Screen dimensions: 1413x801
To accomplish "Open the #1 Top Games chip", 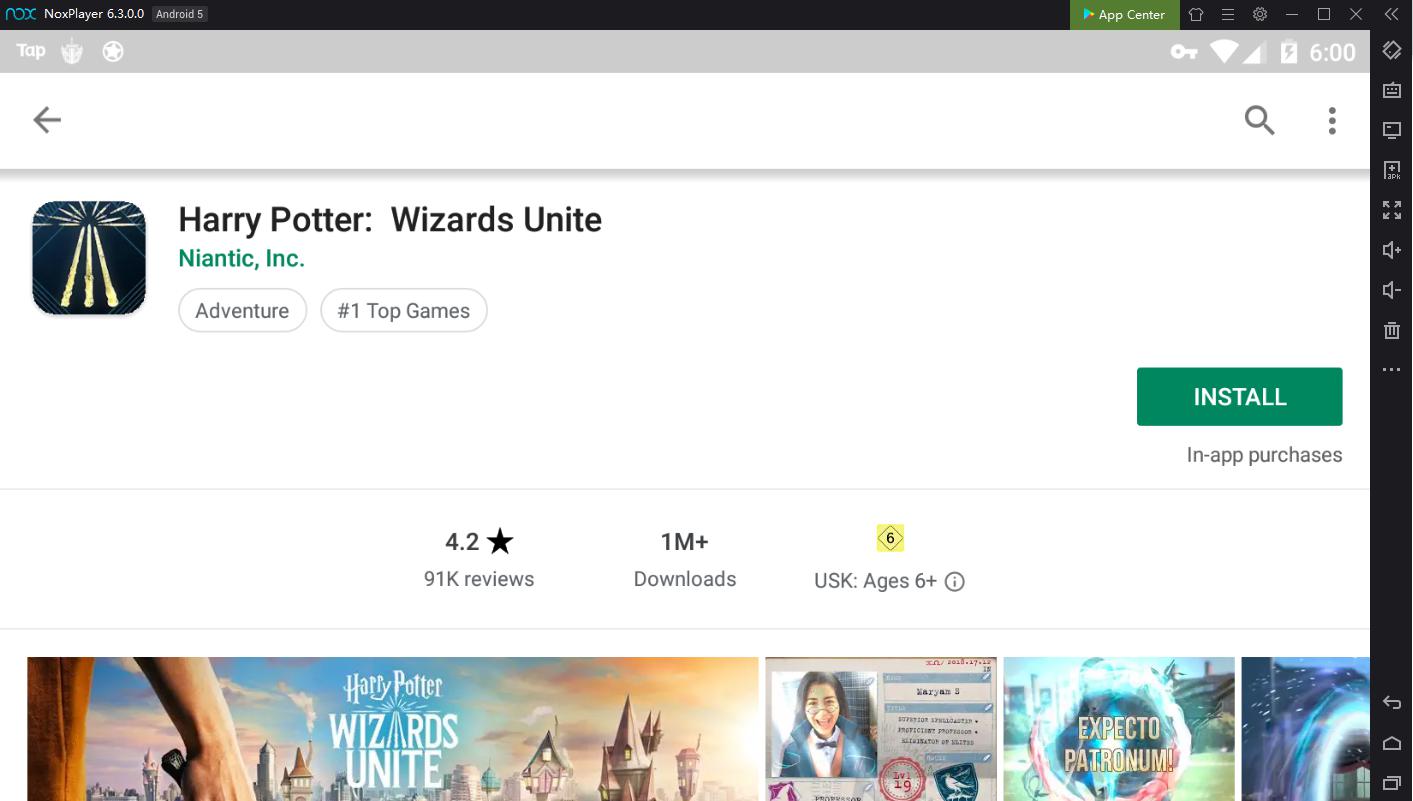I will tap(403, 311).
